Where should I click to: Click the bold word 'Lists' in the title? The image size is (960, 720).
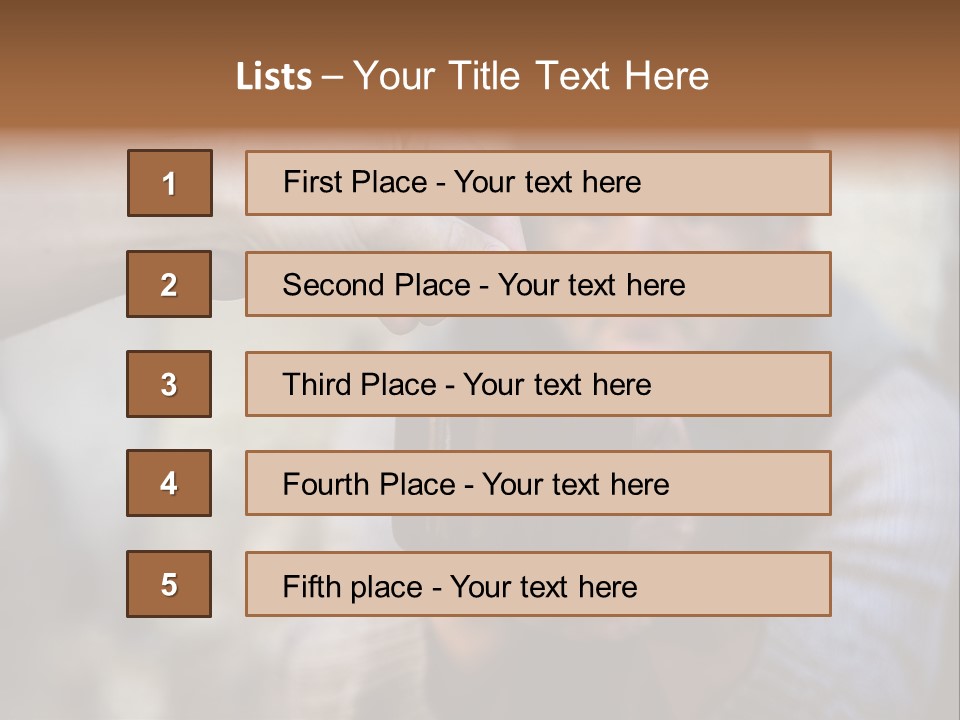[274, 76]
